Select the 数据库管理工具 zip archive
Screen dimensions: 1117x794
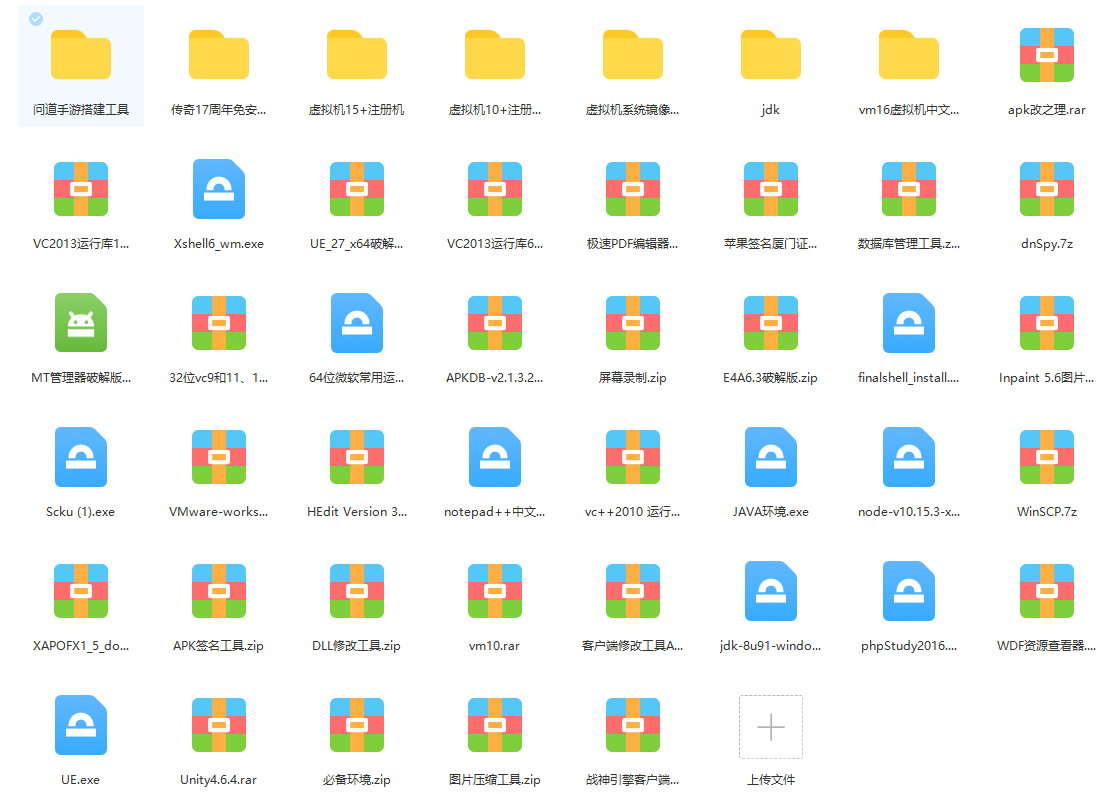[x=909, y=189]
